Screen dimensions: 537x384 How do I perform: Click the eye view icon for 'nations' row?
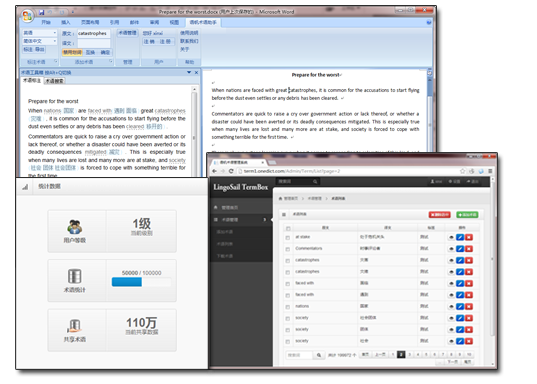tap(451, 307)
